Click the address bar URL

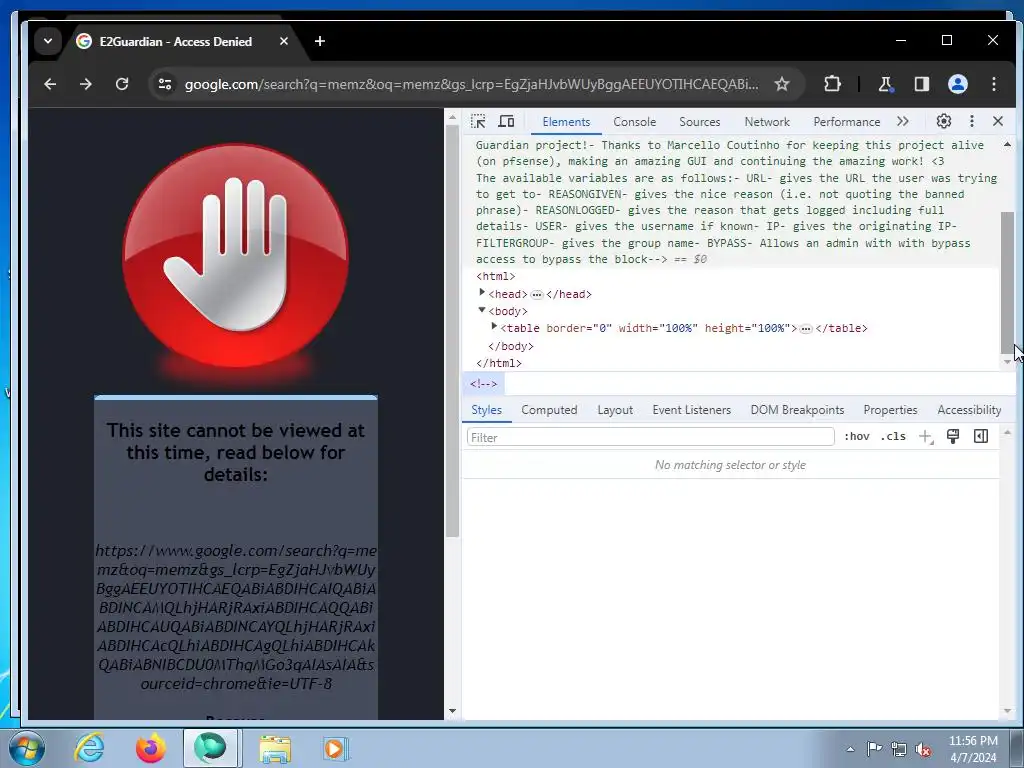coord(472,84)
